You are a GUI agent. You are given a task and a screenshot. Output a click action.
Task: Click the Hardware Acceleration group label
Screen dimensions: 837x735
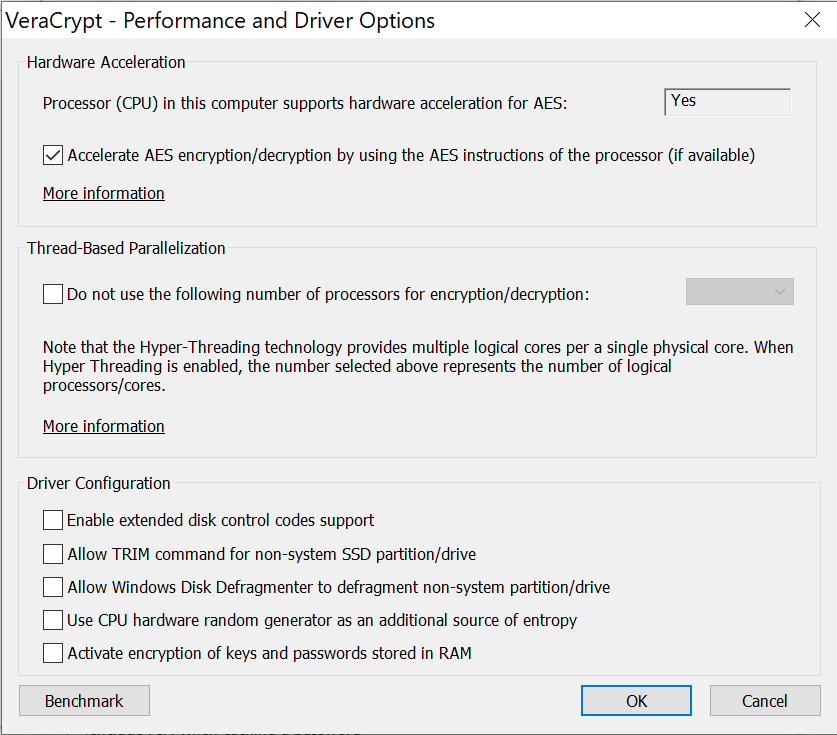[106, 62]
